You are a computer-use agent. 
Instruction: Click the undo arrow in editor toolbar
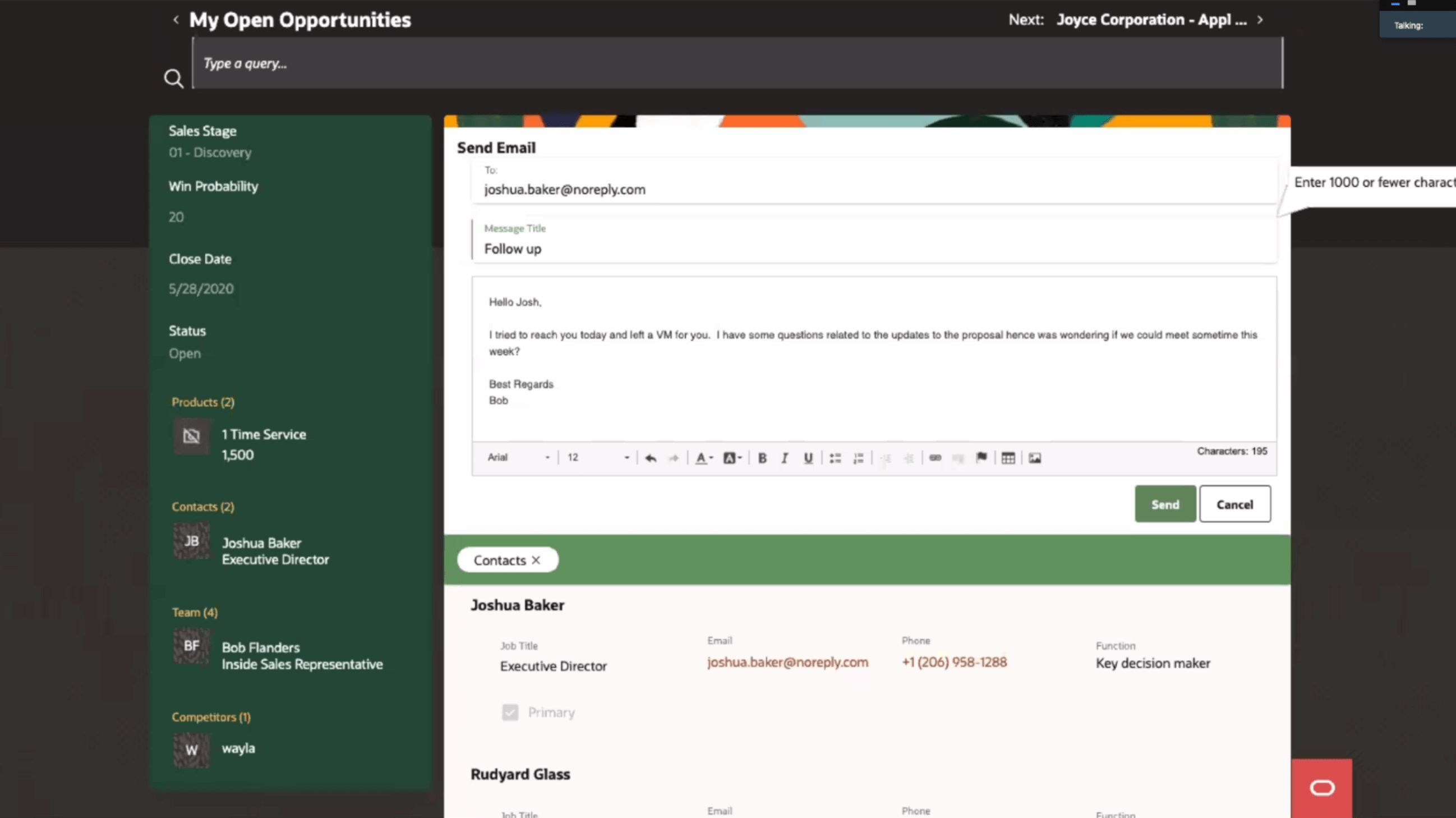tap(651, 458)
